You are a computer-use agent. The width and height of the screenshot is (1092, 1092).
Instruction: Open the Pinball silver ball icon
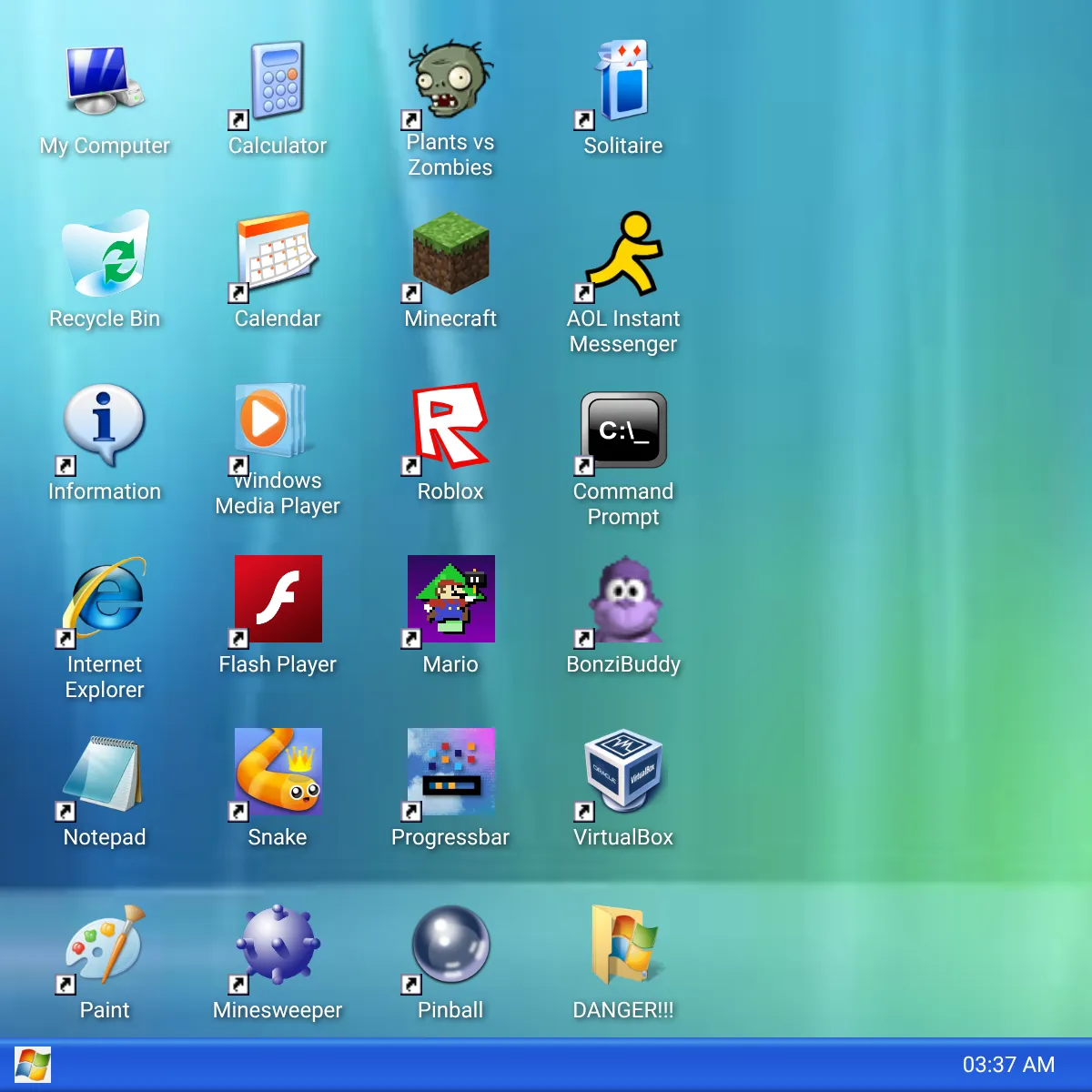[x=450, y=945]
